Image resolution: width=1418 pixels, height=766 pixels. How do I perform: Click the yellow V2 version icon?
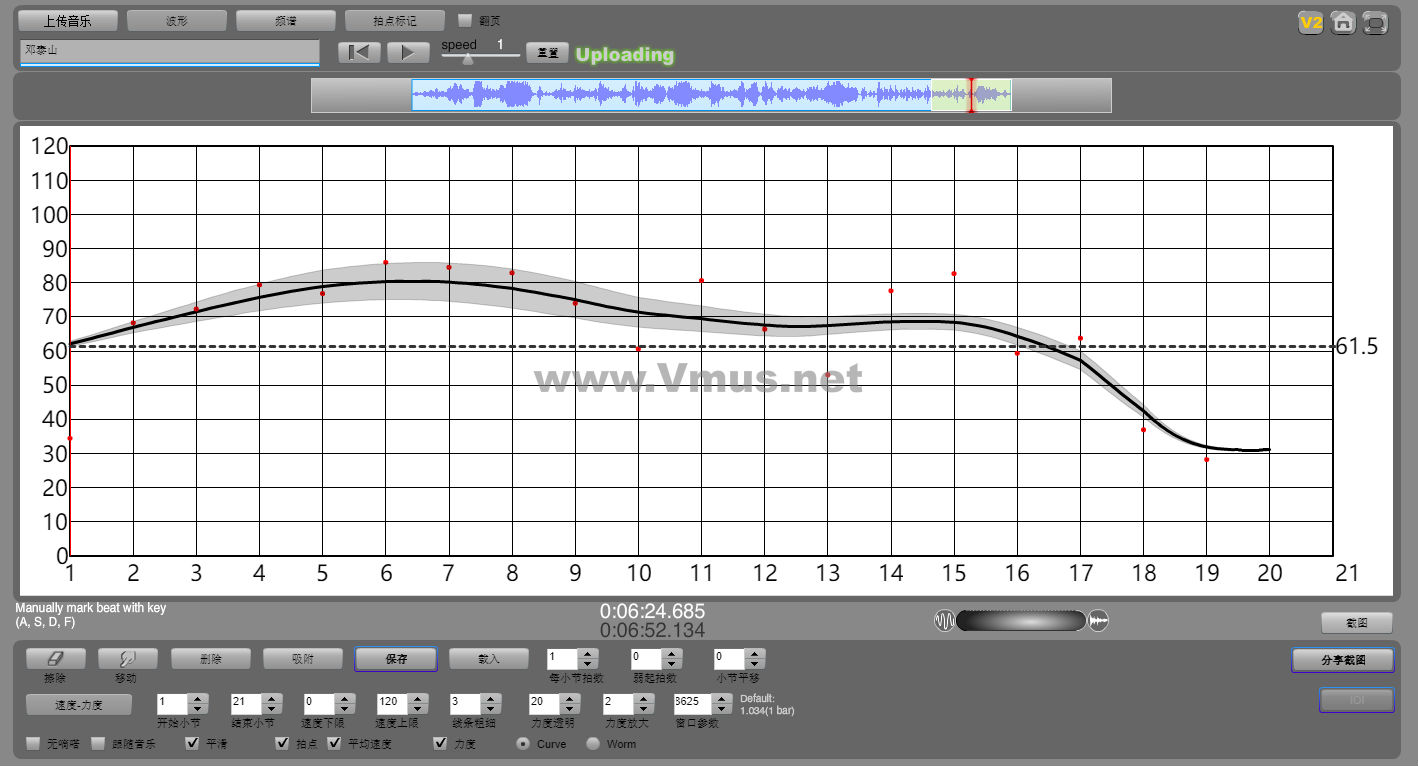(x=1310, y=22)
